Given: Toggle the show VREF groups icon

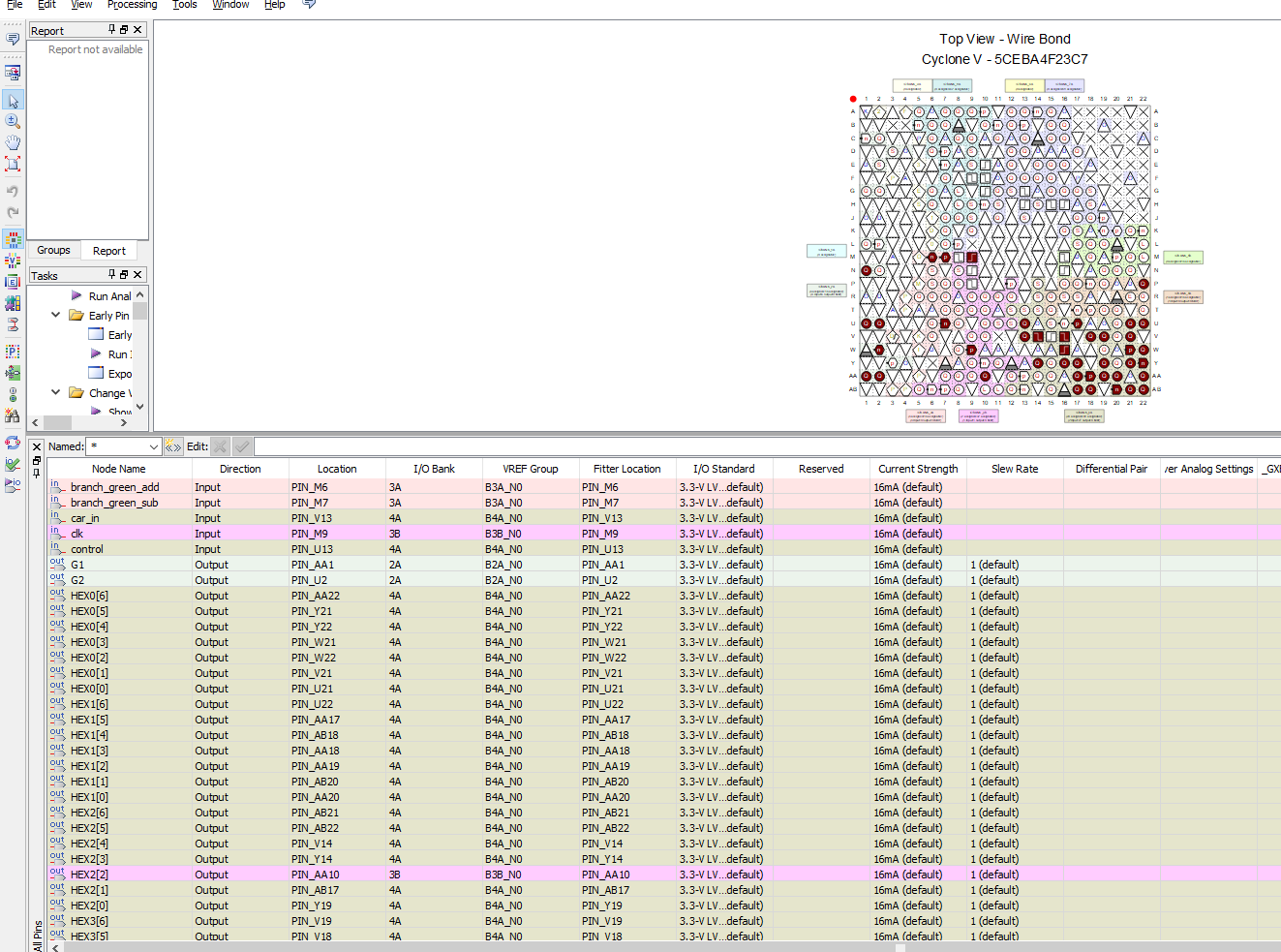Looking at the screenshot, I should (13, 261).
